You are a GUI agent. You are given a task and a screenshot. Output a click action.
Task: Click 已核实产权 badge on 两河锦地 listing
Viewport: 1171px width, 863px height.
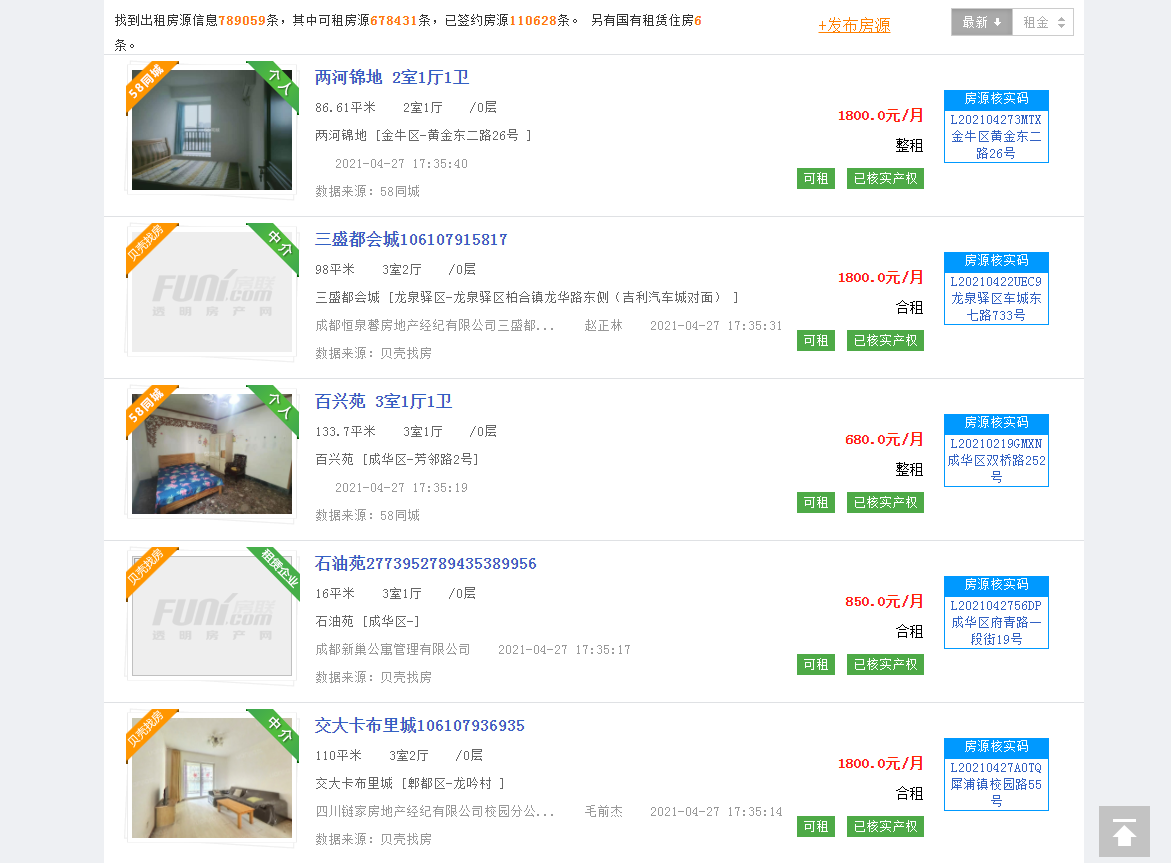tap(885, 178)
